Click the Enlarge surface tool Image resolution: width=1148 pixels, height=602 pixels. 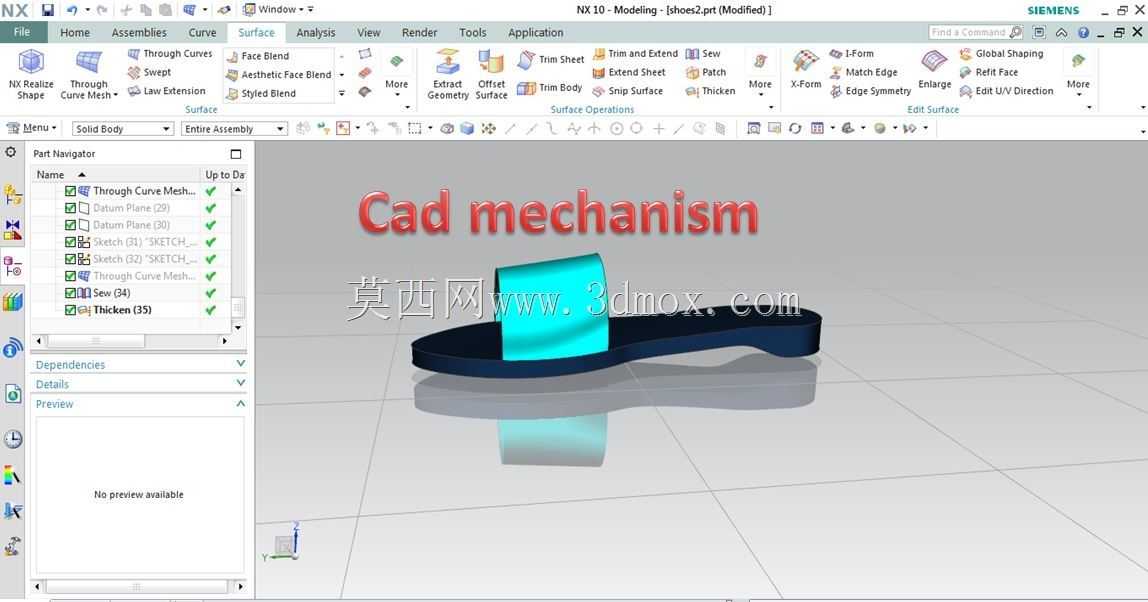[935, 70]
